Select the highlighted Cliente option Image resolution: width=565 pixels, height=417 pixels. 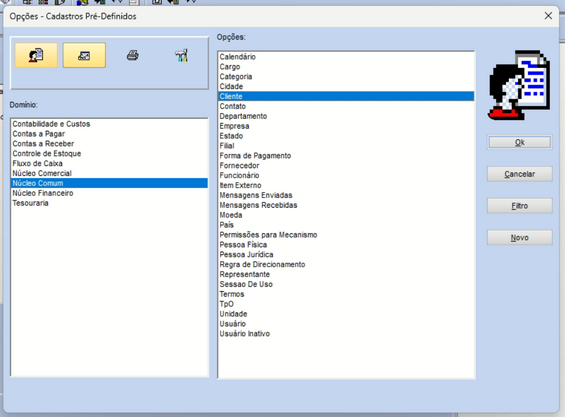[346, 96]
